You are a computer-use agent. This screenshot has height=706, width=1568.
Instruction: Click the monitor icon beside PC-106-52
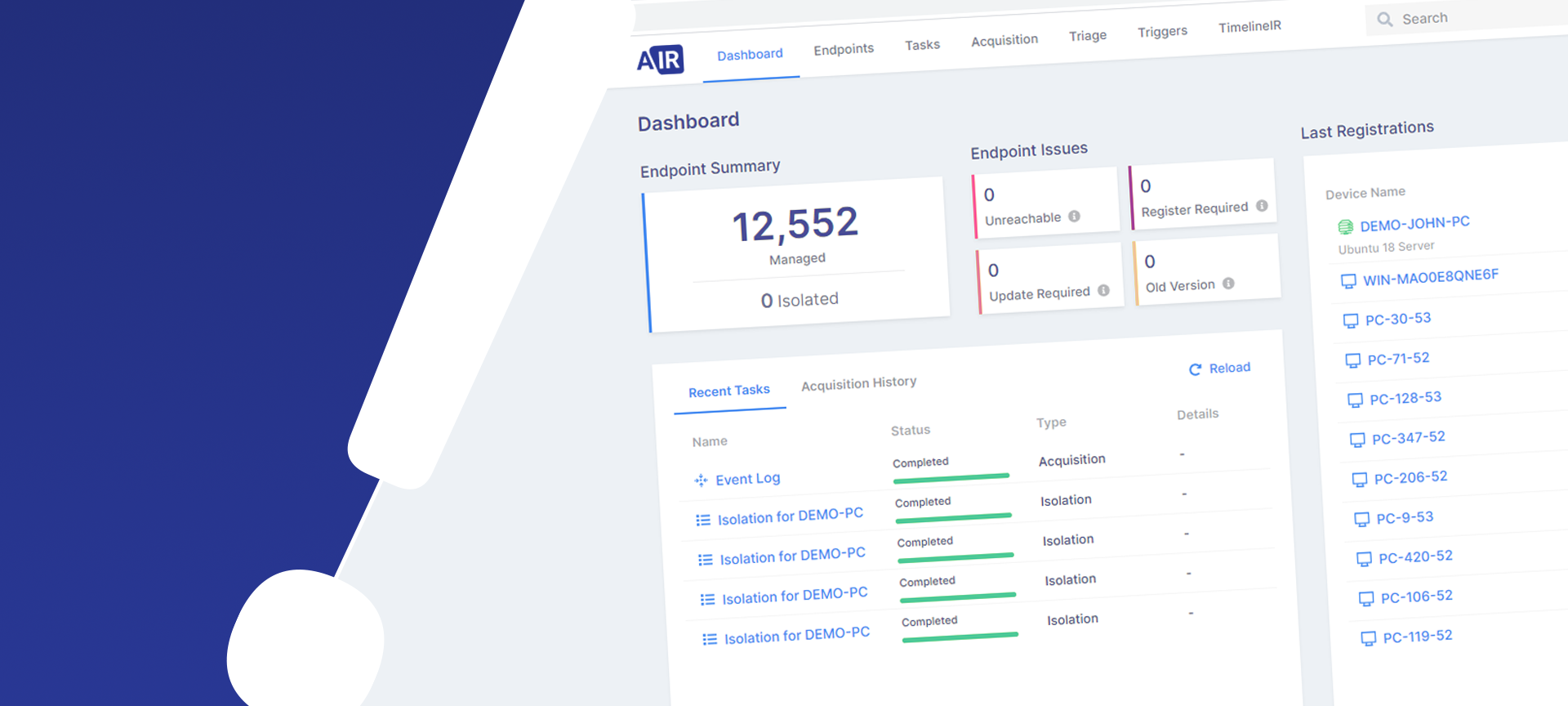pyautogui.click(x=1366, y=599)
